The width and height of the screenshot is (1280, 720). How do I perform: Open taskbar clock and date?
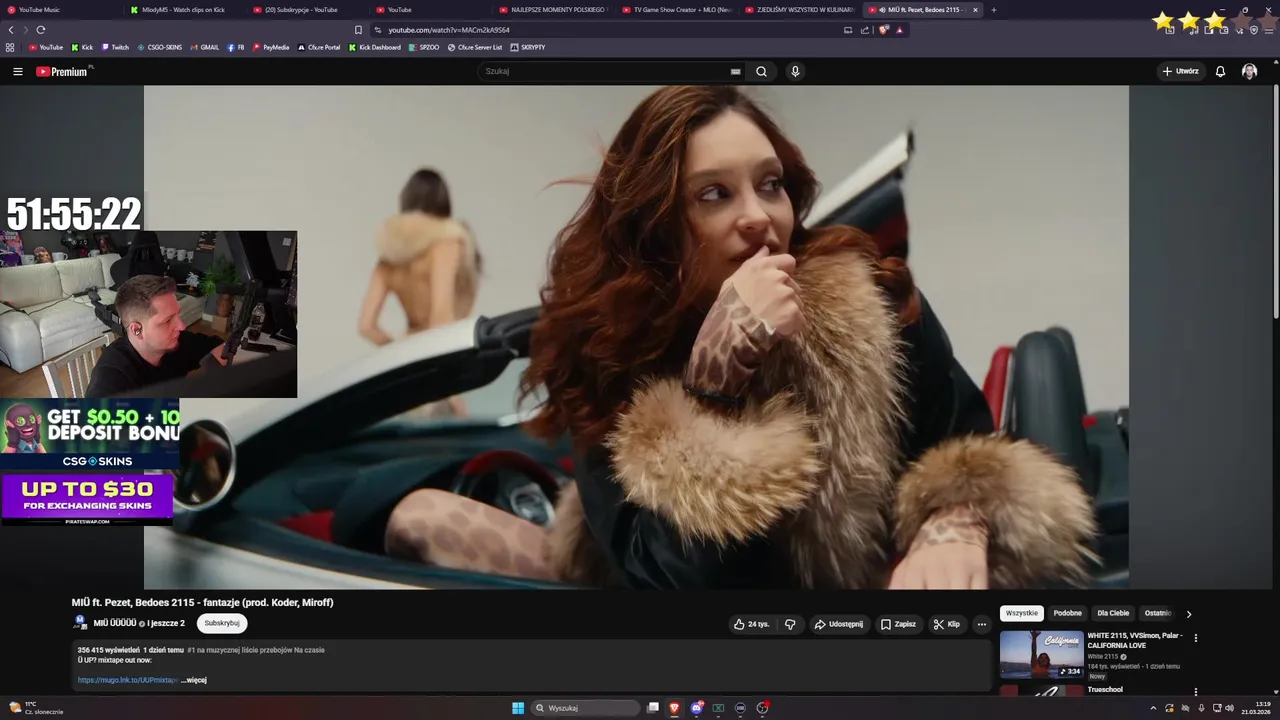tap(1256, 708)
